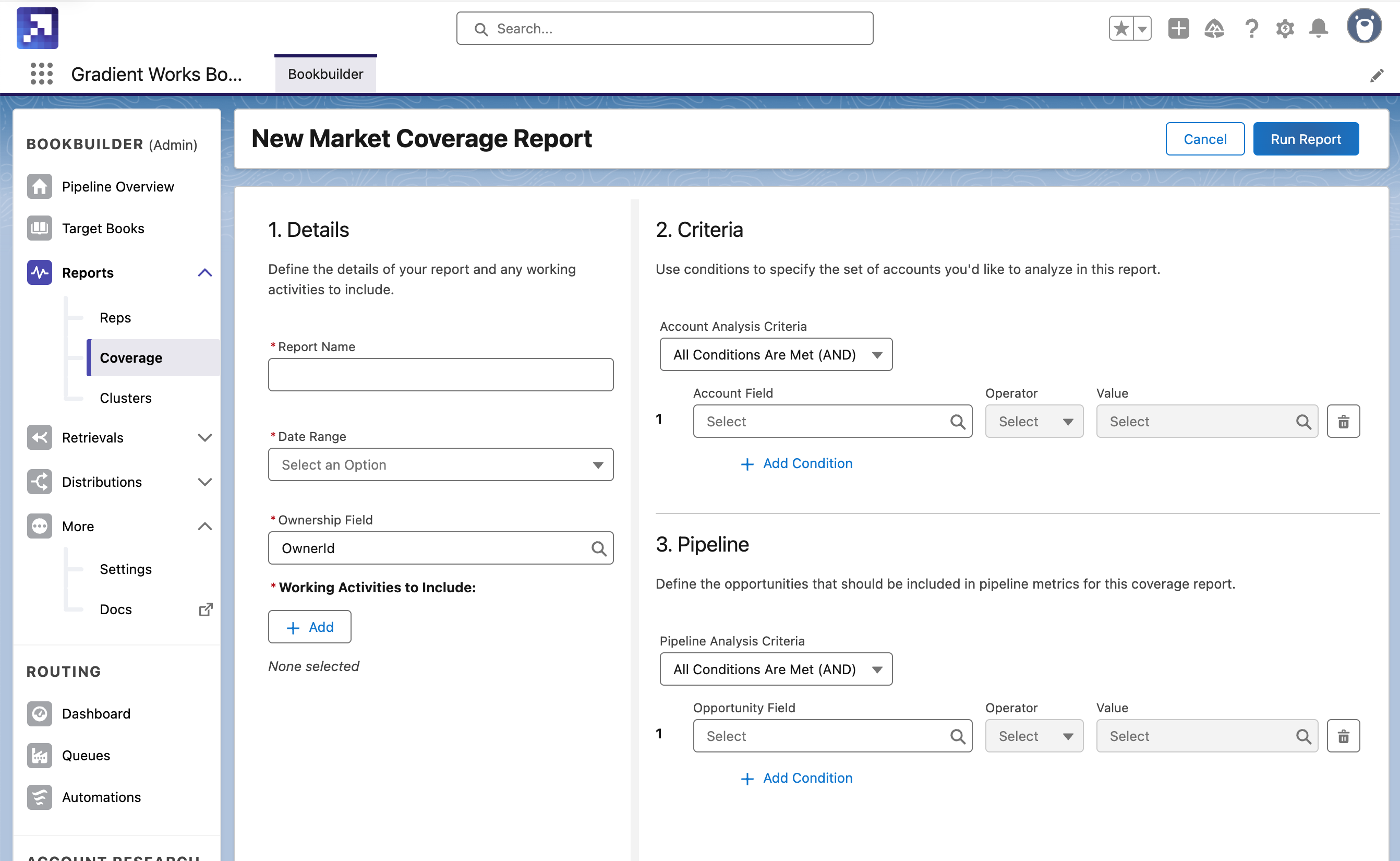Screen dimensions: 1400x861
Task: Open Clusters under Reports
Action: point(126,398)
